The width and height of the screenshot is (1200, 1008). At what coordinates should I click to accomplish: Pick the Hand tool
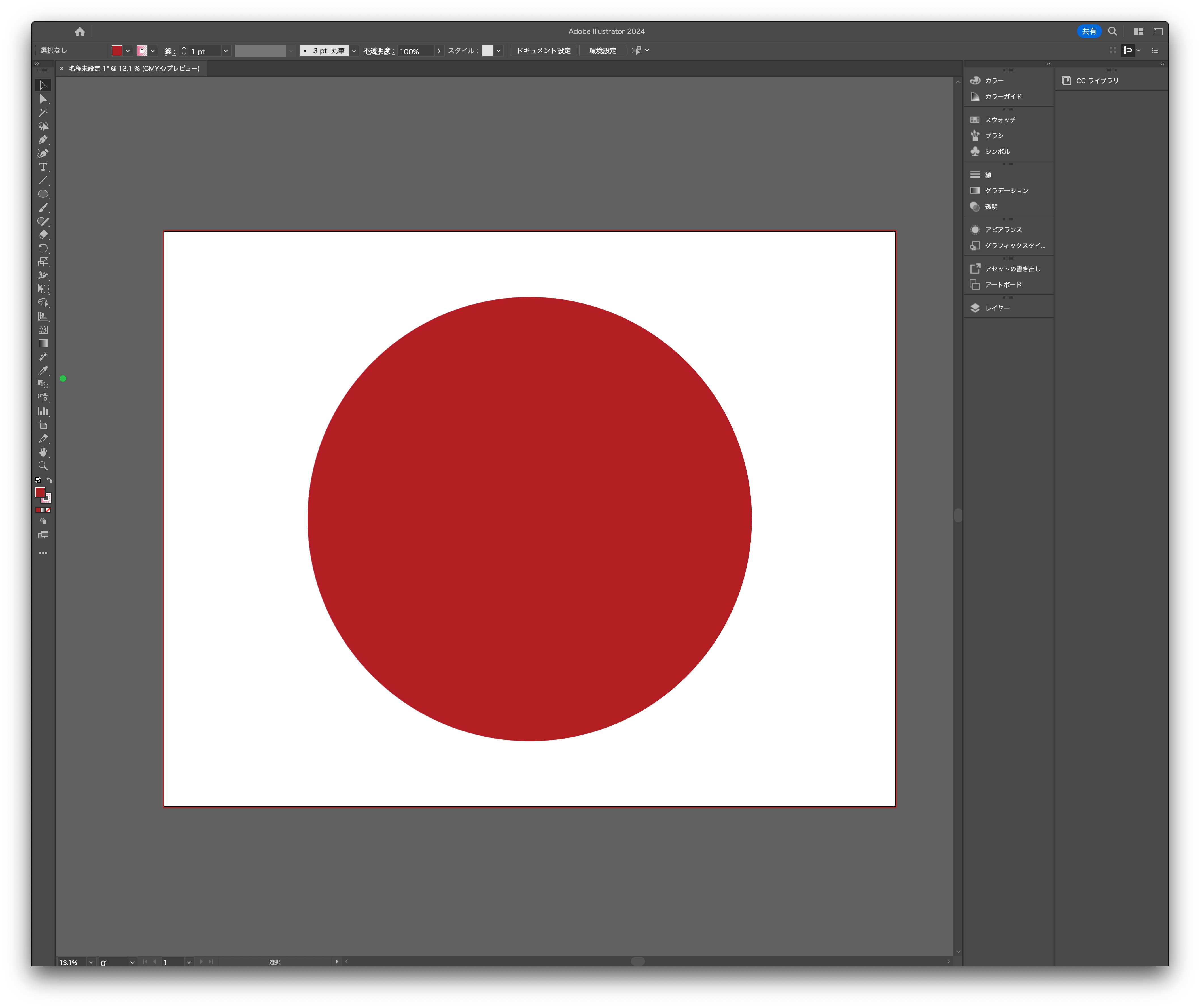[x=43, y=452]
